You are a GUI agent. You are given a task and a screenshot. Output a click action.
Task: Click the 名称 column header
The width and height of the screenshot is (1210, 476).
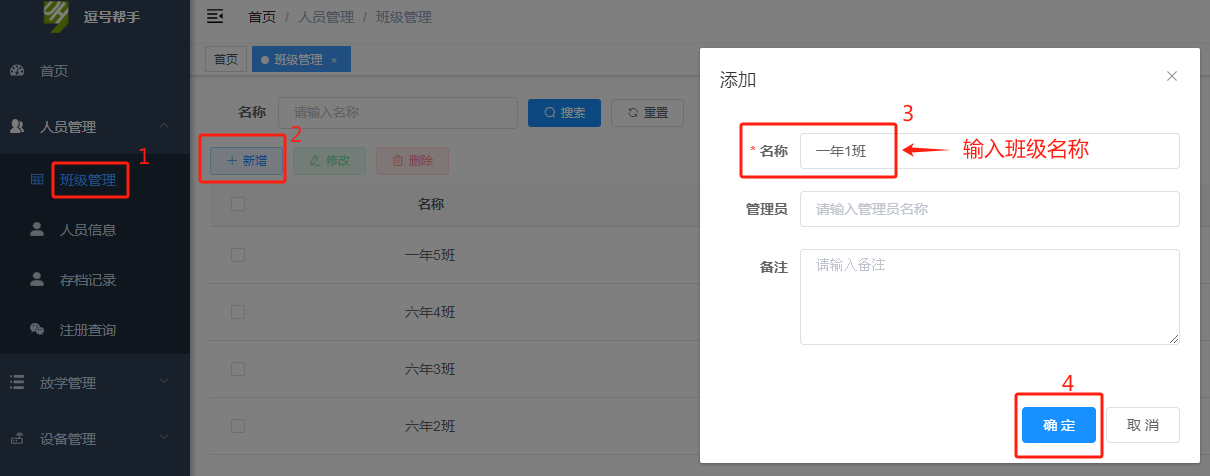[431, 204]
